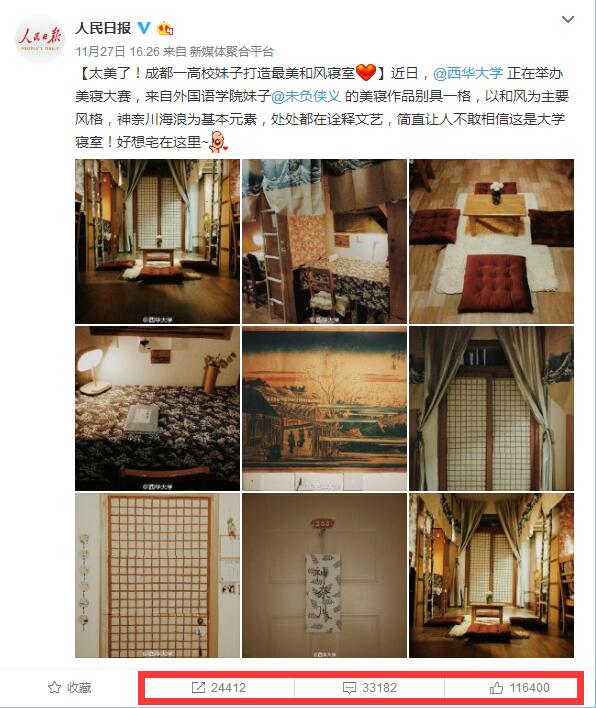The width and height of the screenshot is (596, 708).
Task: Open the wooden lattice screen photo
Action: click(157, 575)
